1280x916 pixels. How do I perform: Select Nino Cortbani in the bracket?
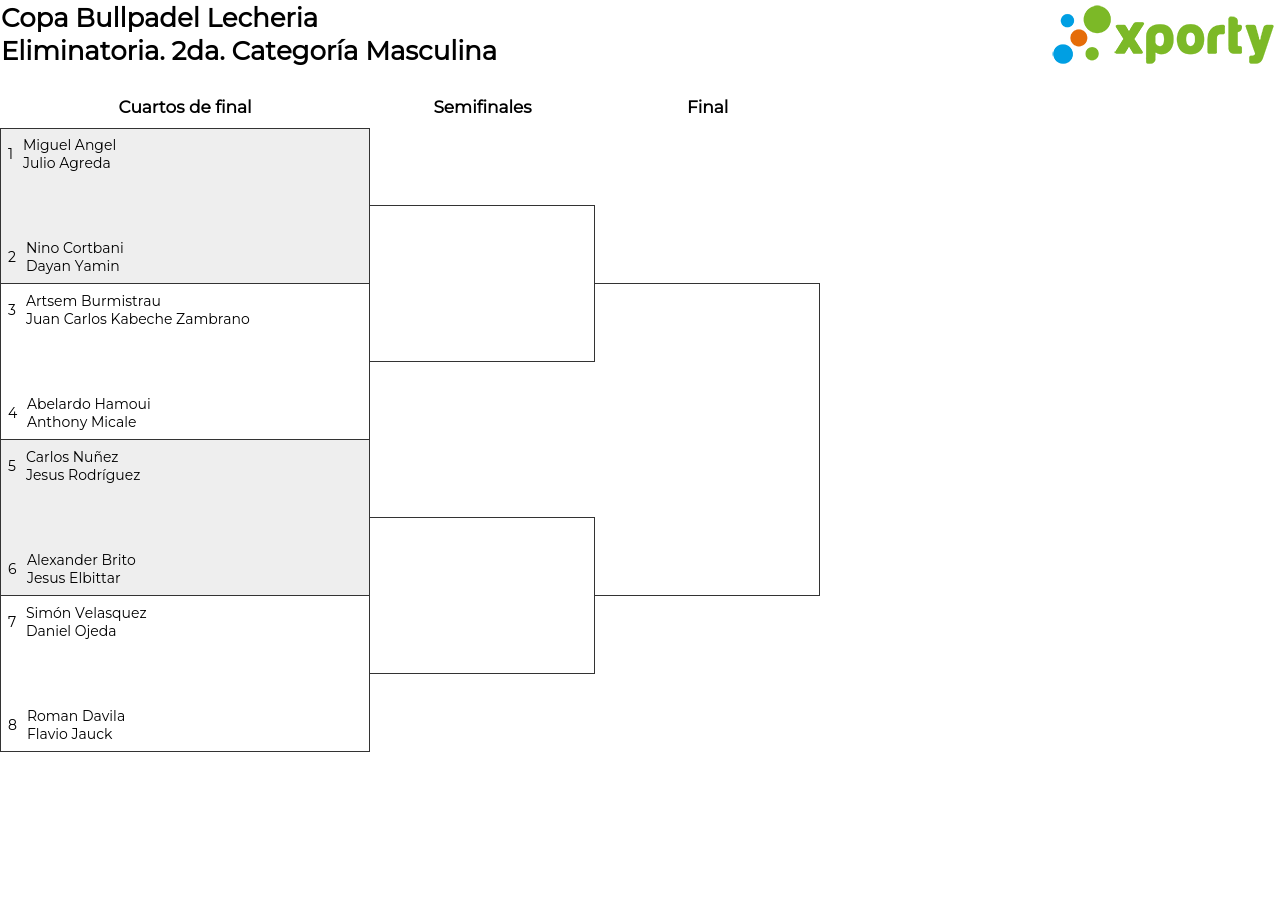tap(75, 248)
